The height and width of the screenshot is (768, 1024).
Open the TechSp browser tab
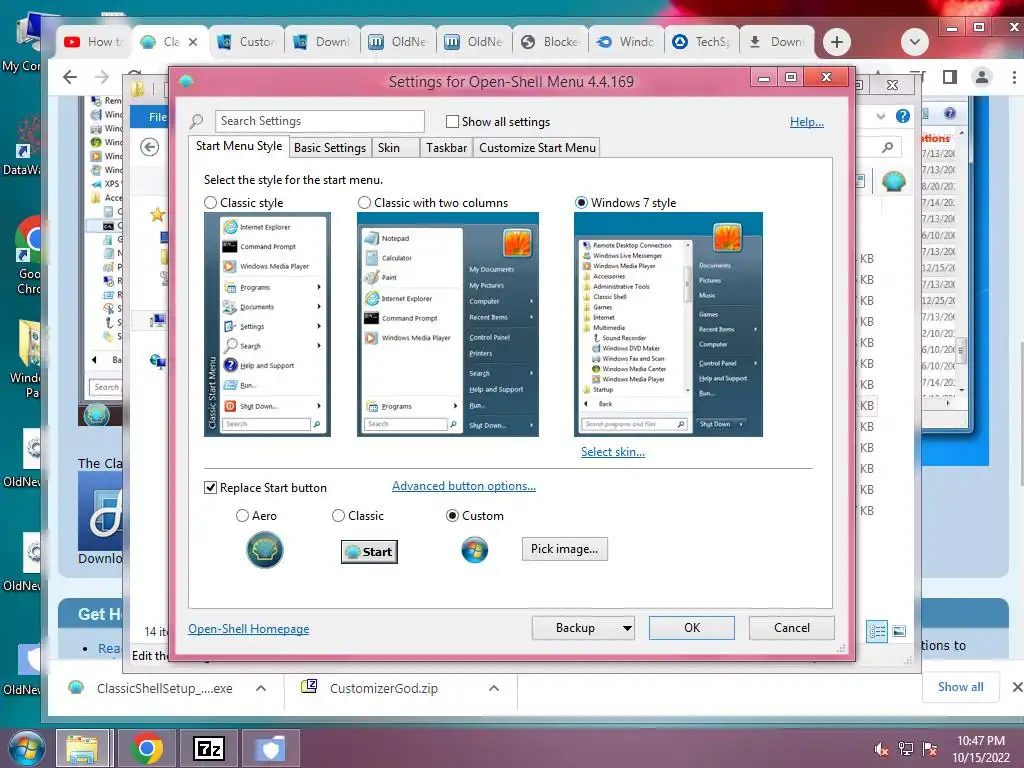click(x=702, y=42)
